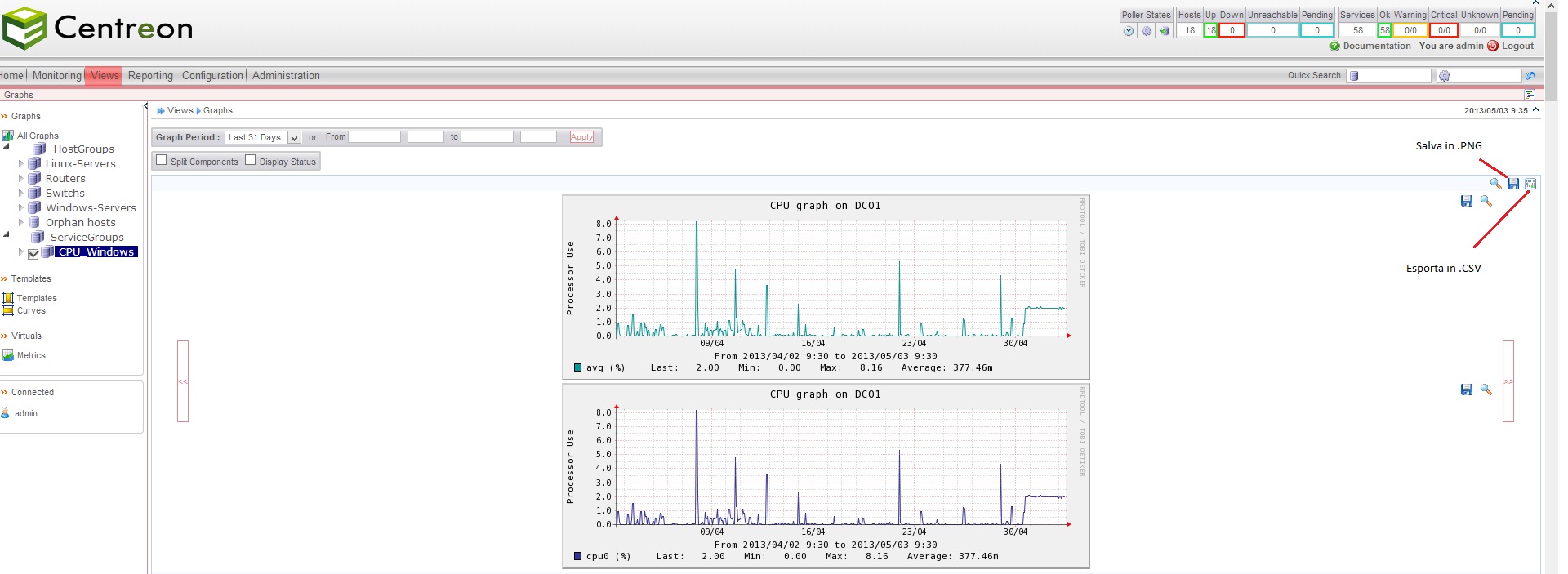The height and width of the screenshot is (574, 1568).
Task: Open the Monitoring menu
Action: (57, 75)
